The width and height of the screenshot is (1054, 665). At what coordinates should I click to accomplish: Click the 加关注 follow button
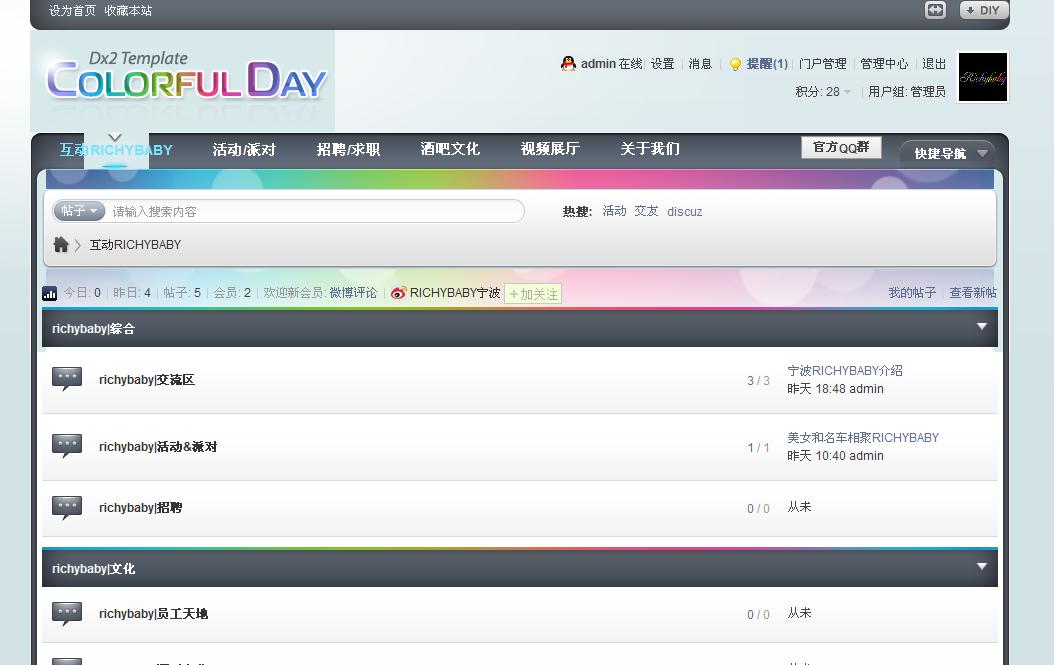(x=533, y=294)
